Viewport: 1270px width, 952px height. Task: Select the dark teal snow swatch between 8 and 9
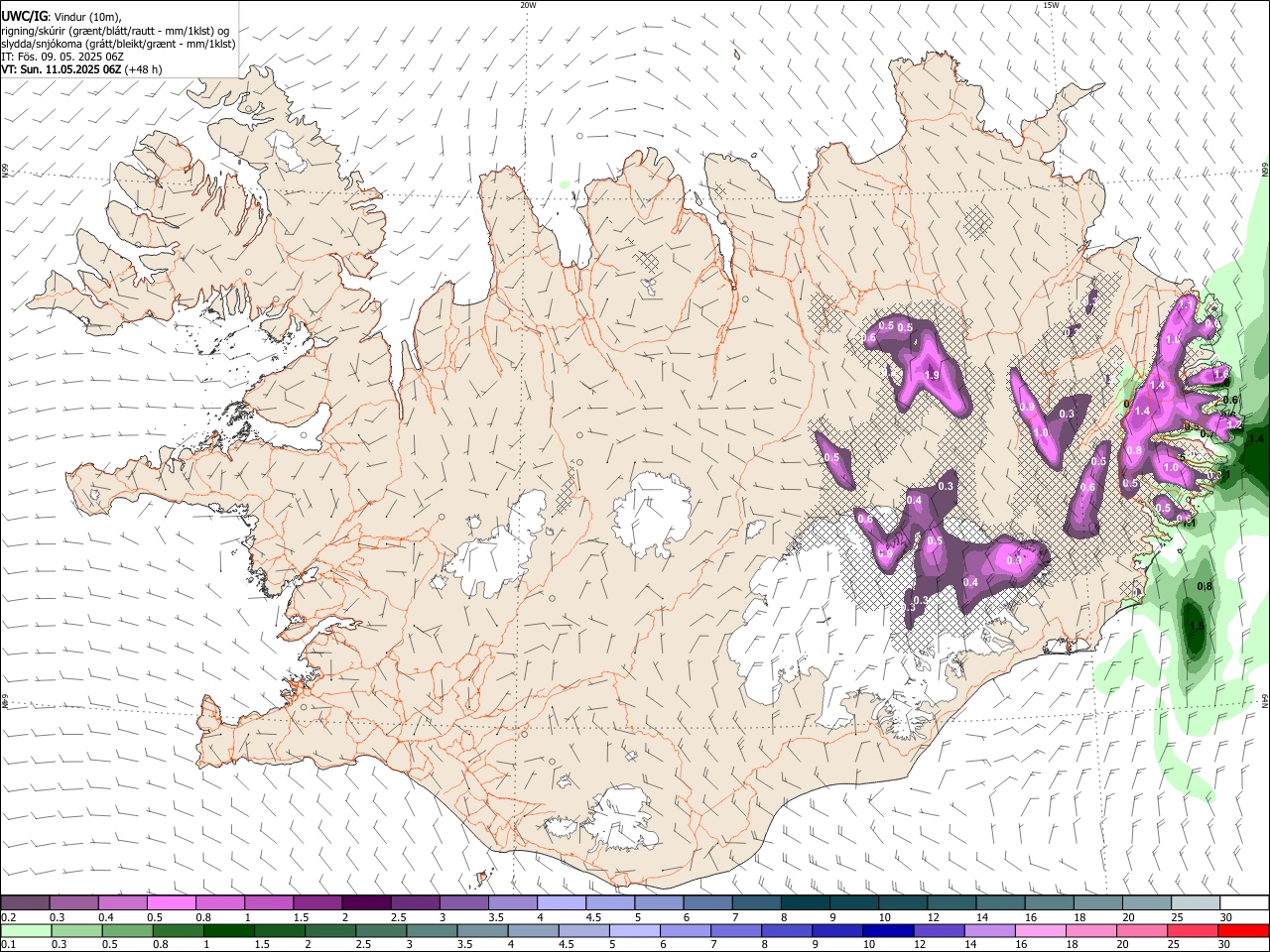pos(804,902)
